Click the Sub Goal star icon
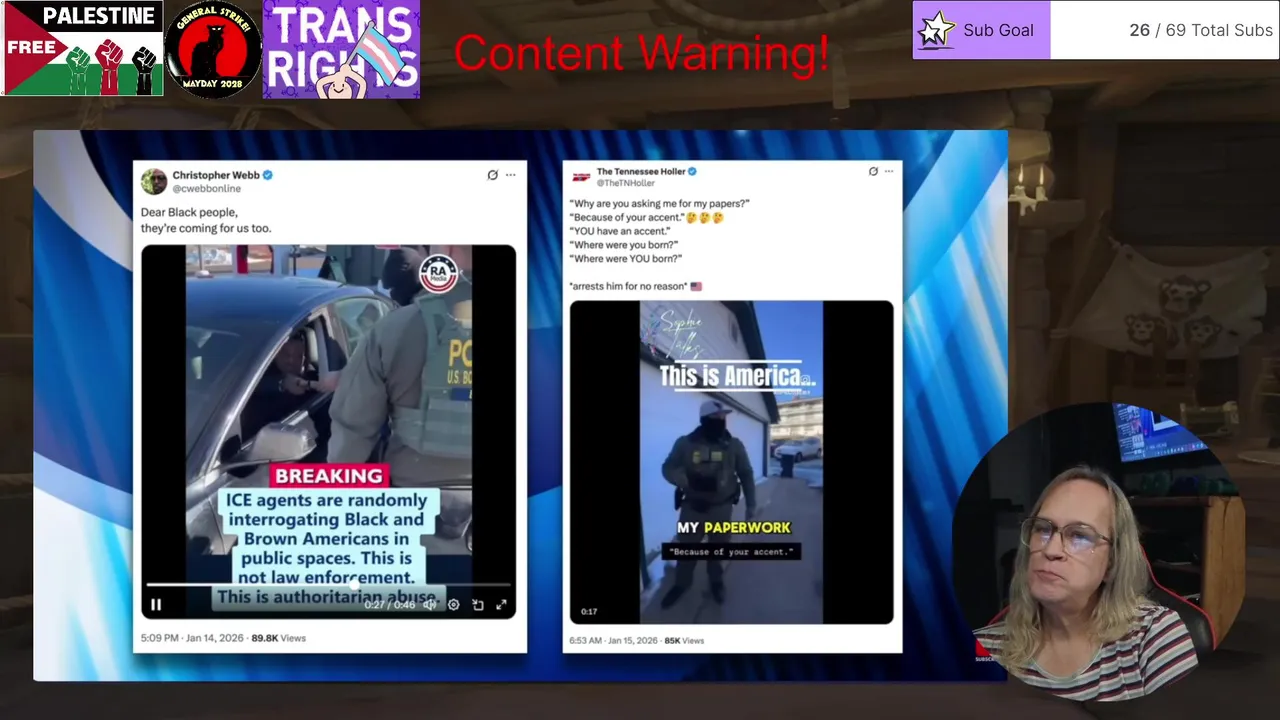Screen dimensions: 1280x720 (x=936, y=30)
